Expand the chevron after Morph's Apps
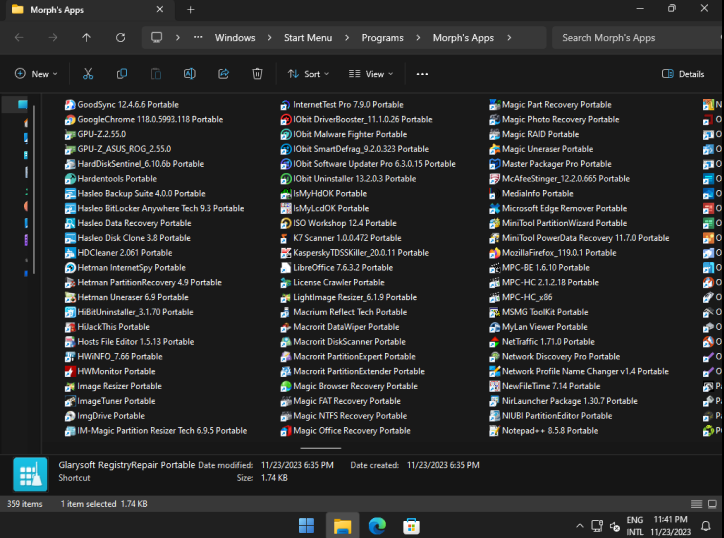The image size is (724, 538). pos(509,37)
